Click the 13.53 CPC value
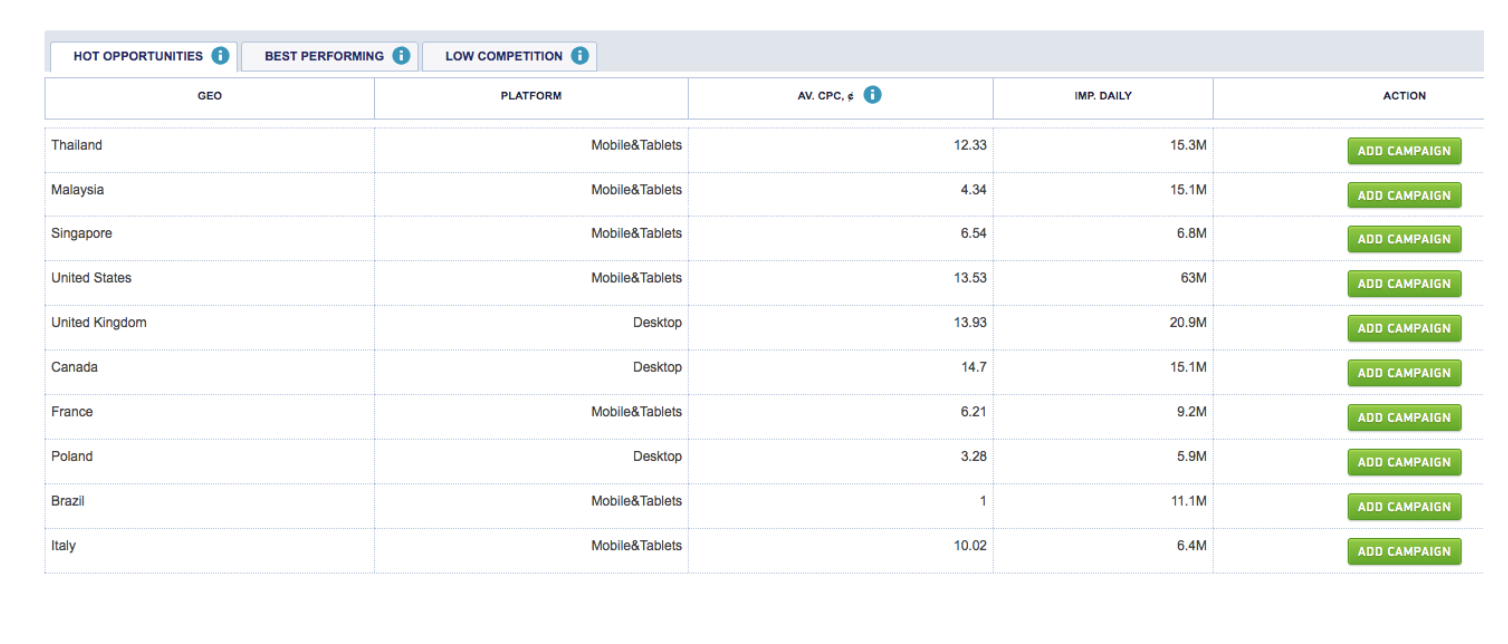 click(x=970, y=278)
